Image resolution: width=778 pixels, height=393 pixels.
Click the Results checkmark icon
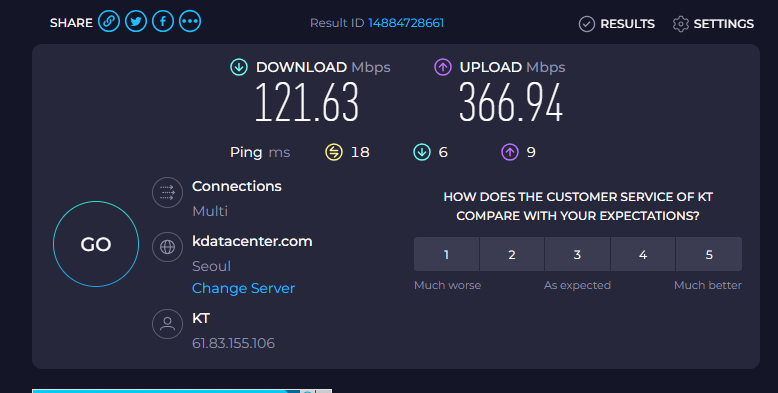tap(586, 24)
